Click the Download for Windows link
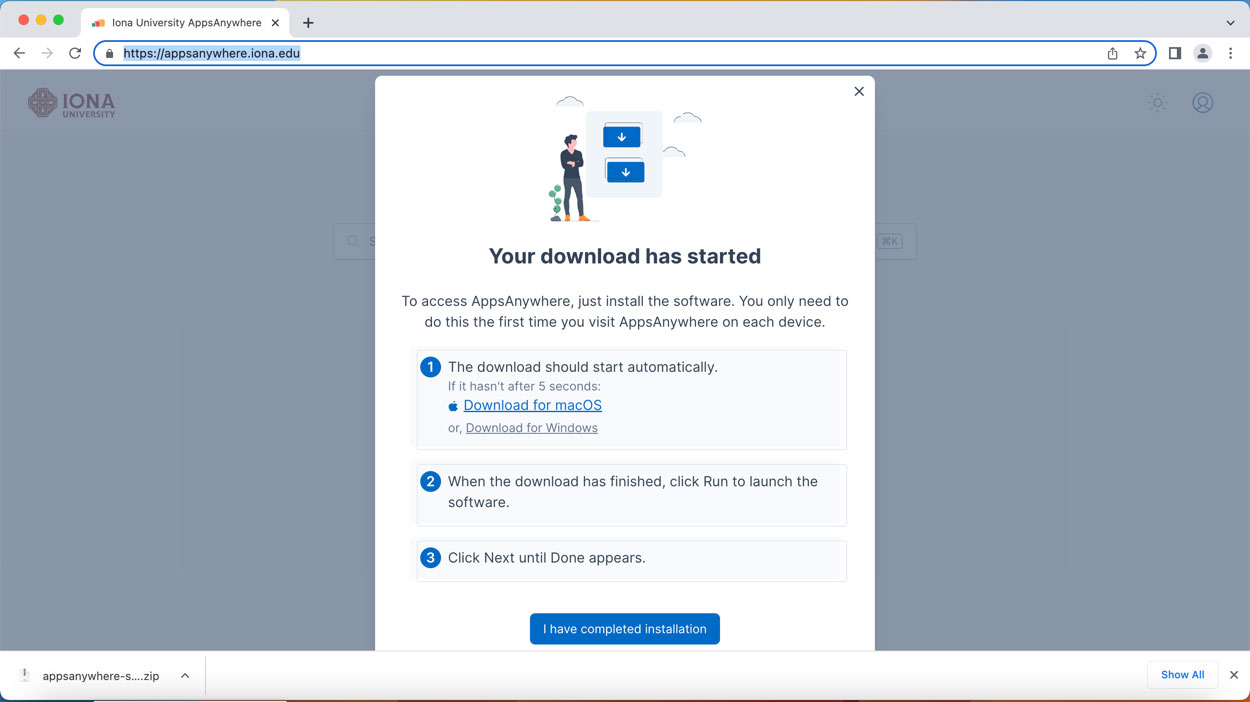Viewport: 1250px width, 702px height. pos(531,428)
